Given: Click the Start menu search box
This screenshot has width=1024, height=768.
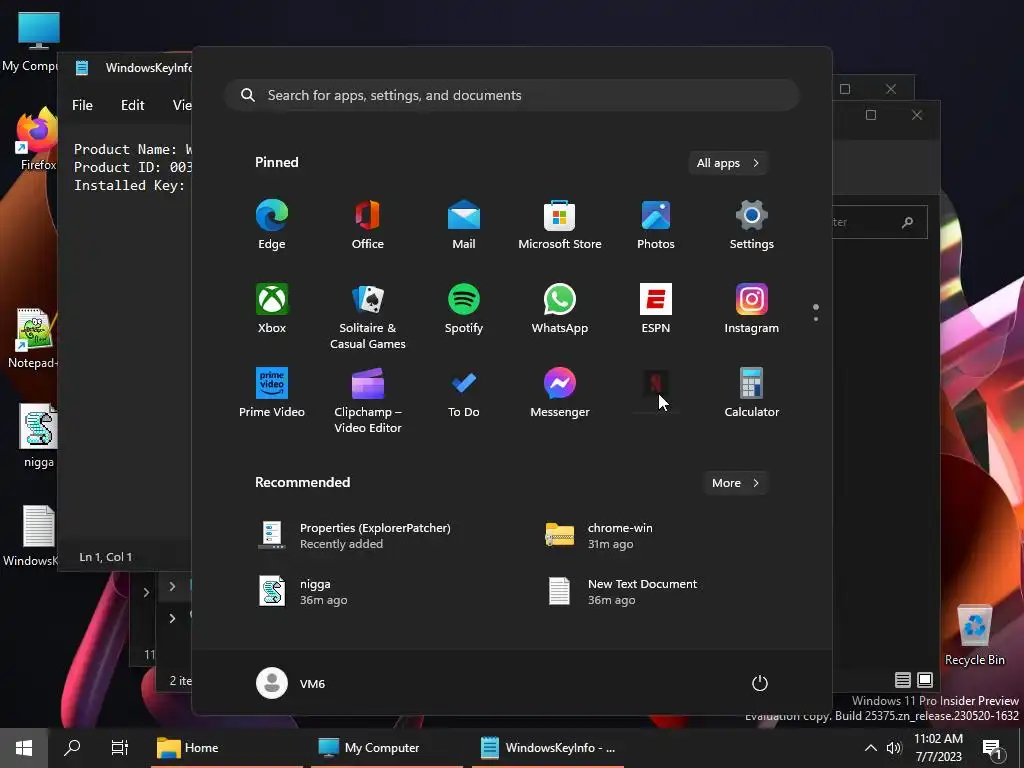Looking at the screenshot, I should point(512,95).
